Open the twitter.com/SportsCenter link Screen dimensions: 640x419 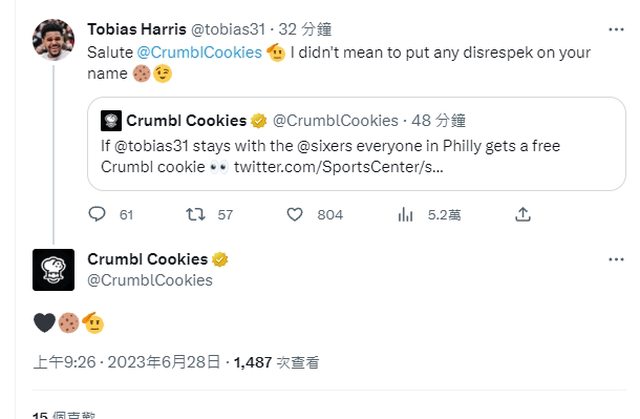point(340,166)
